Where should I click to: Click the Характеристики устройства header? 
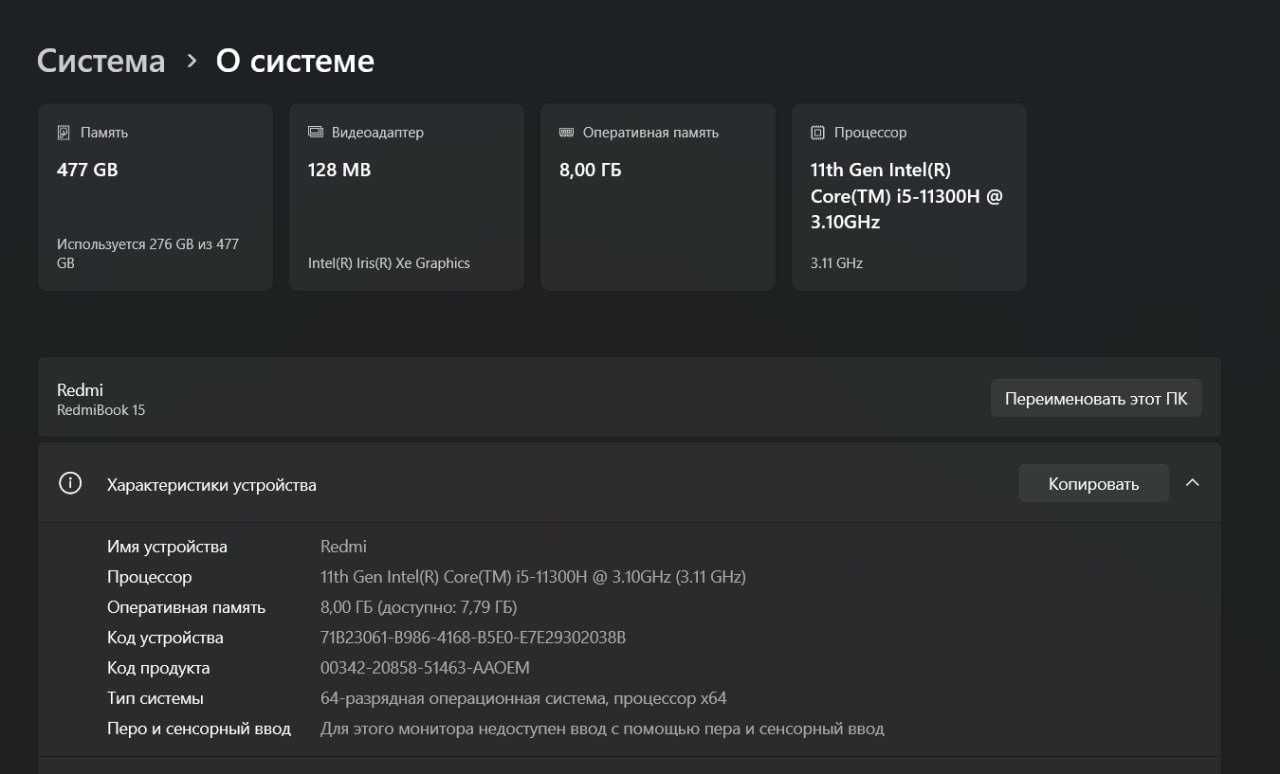pos(629,483)
